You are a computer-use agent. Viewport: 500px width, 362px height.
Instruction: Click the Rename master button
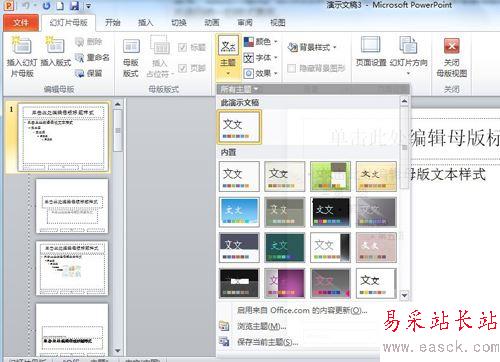tap(92, 57)
